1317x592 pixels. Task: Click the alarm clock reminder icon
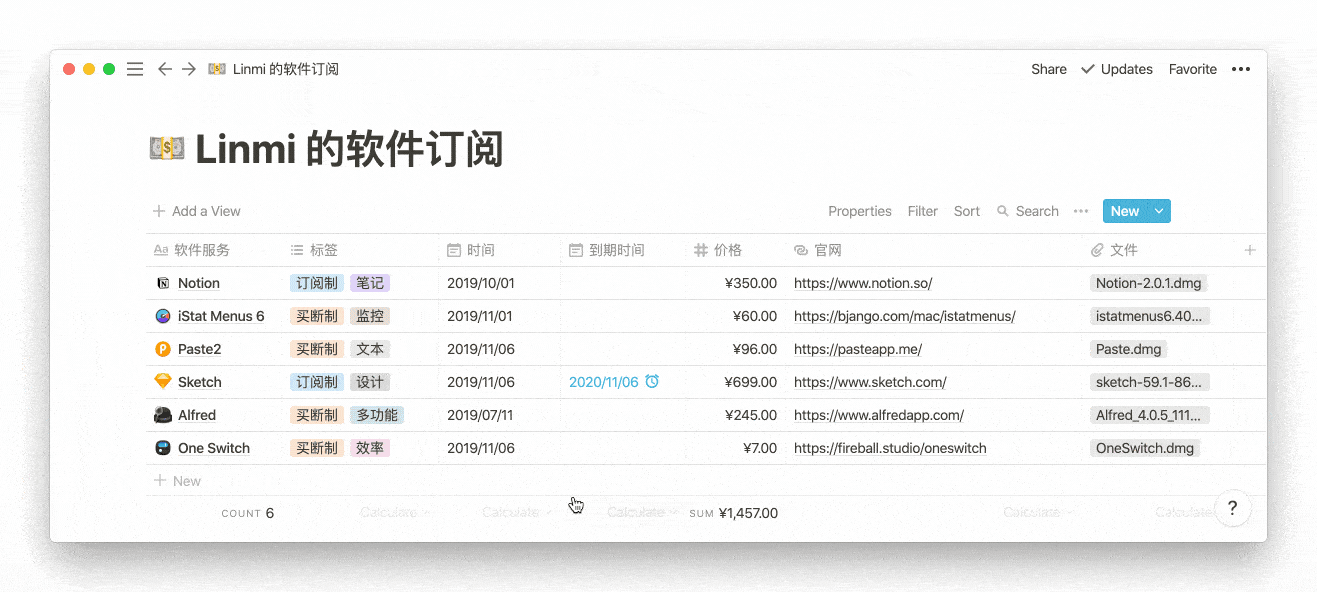click(652, 382)
